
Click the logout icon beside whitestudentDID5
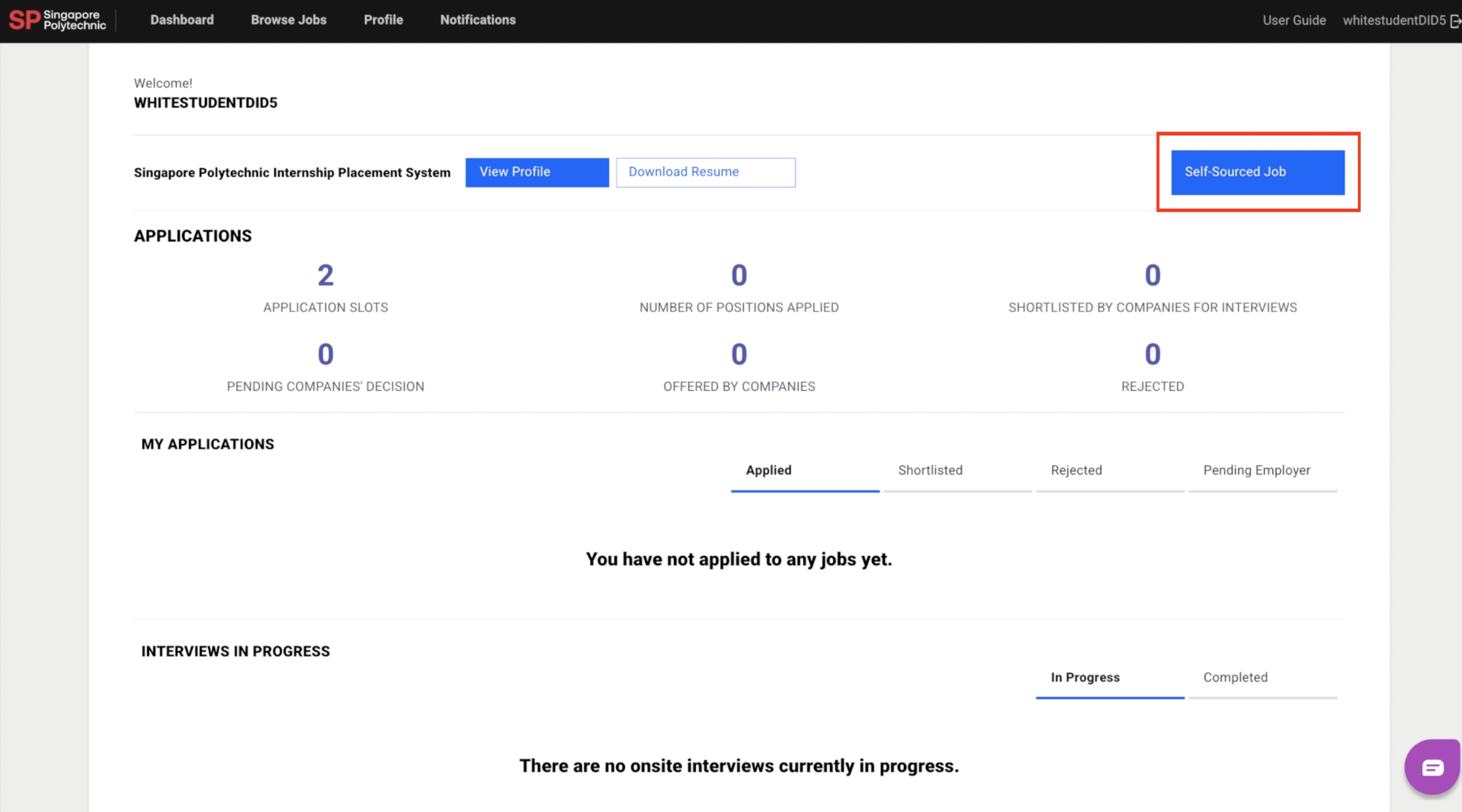[1455, 21]
